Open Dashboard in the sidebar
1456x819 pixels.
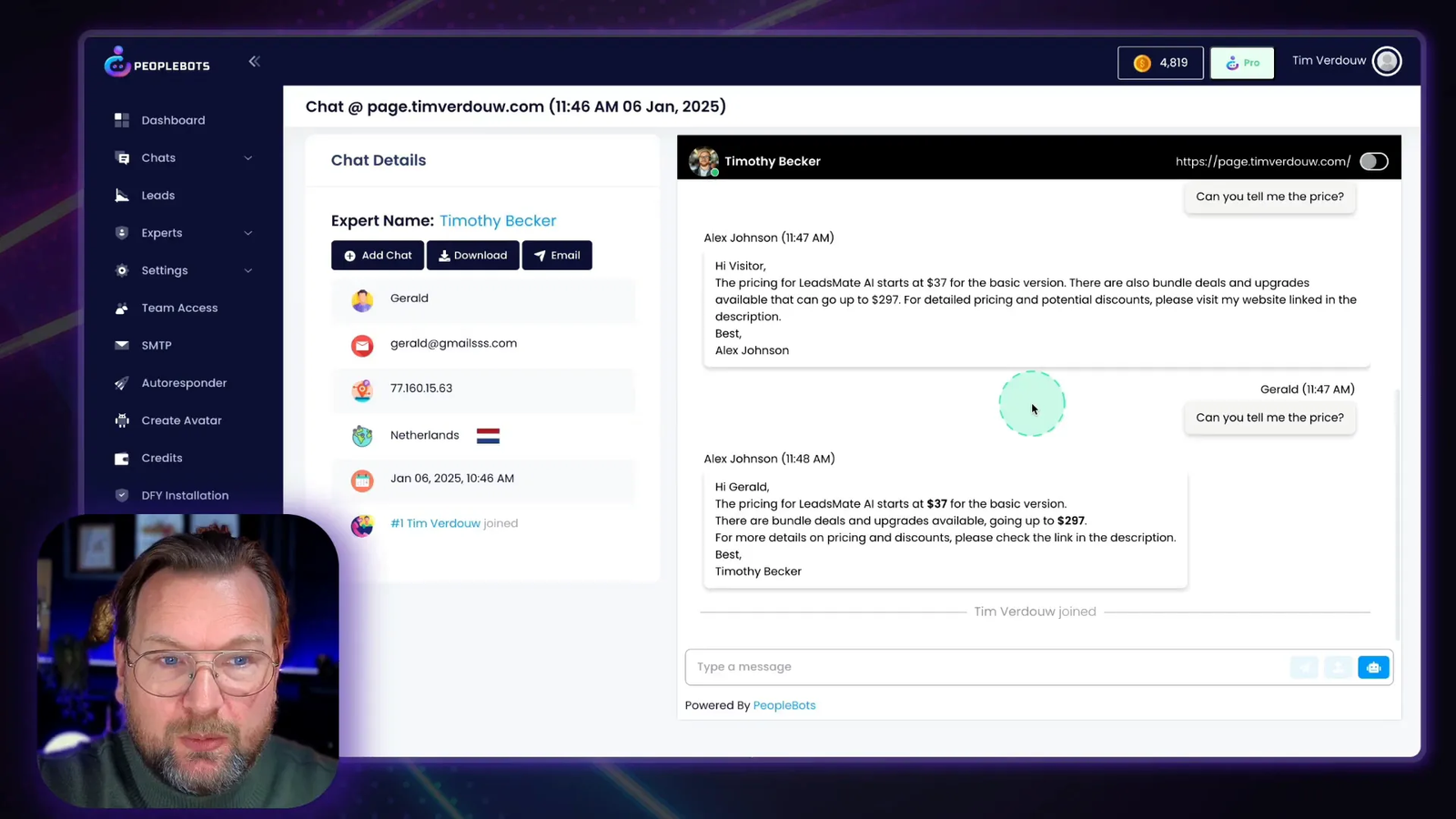173,120
